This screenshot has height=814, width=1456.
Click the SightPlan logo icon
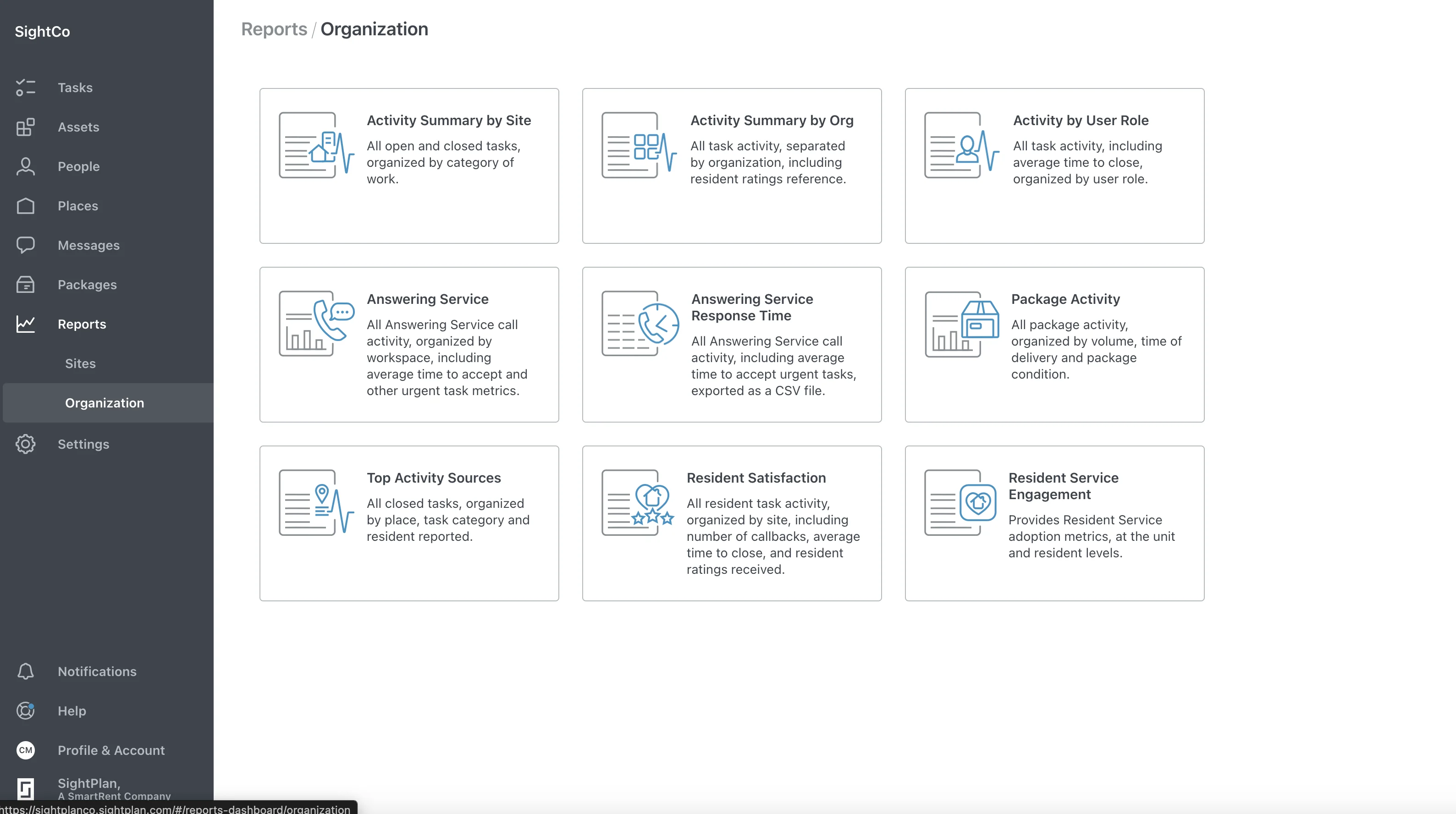pyautogui.click(x=25, y=789)
